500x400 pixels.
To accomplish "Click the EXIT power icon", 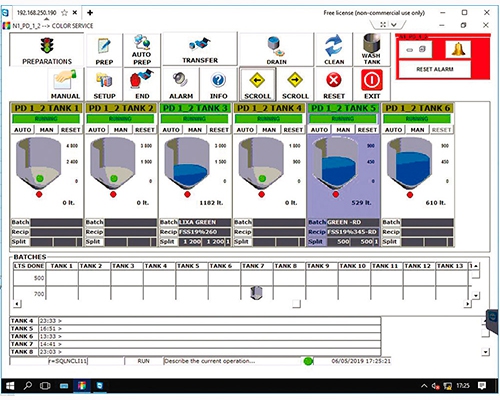I will [x=372, y=80].
